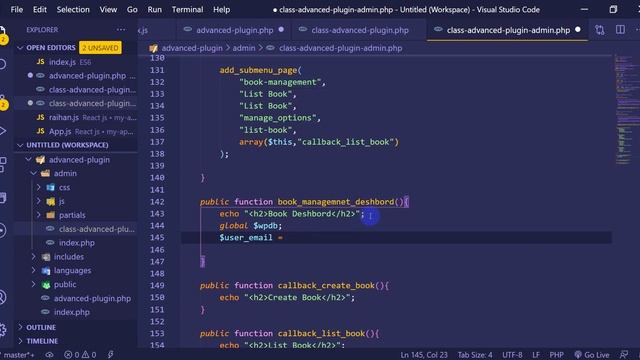Expand the partials folder
The height and width of the screenshot is (360, 640).
[39, 215]
